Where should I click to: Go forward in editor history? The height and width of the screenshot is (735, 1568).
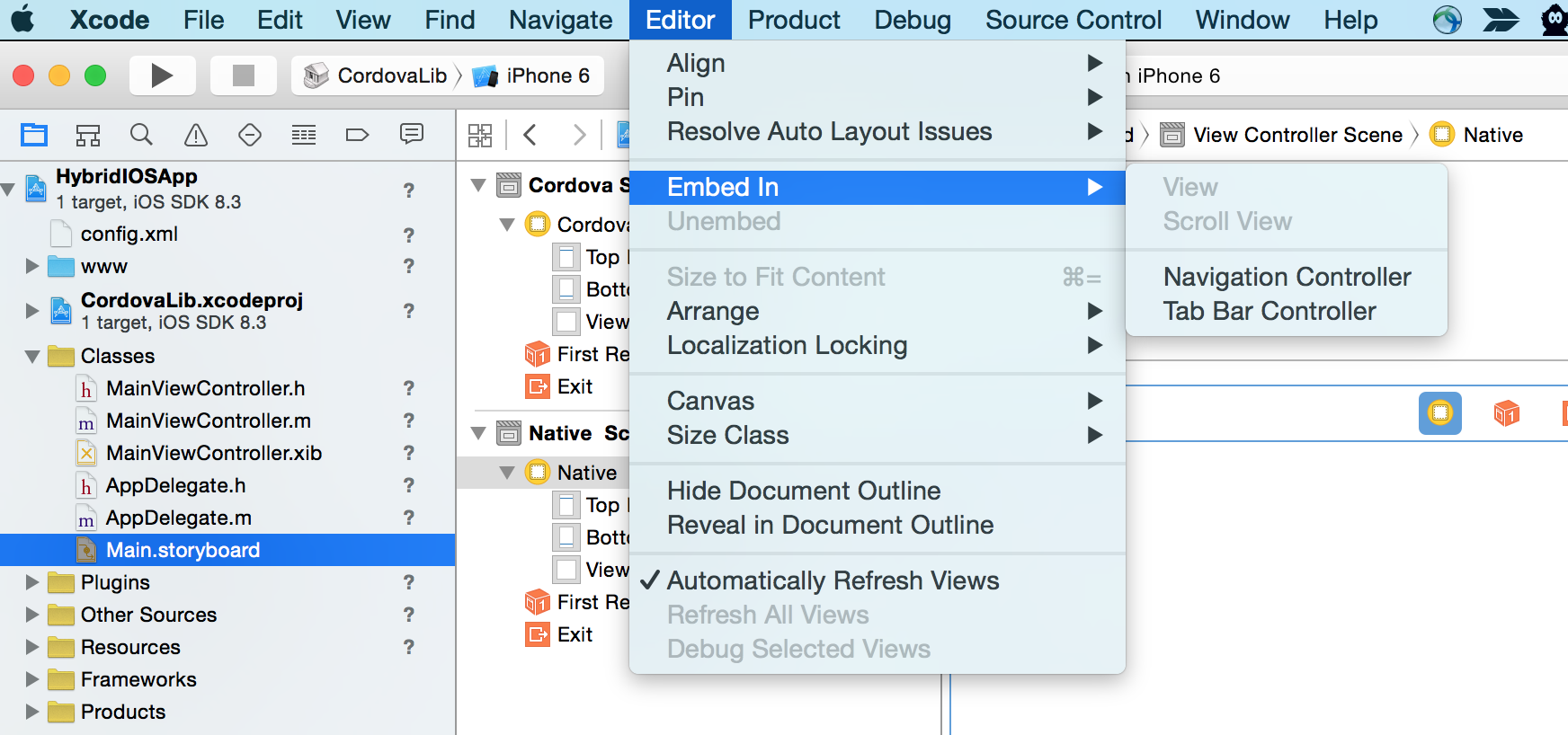click(579, 135)
